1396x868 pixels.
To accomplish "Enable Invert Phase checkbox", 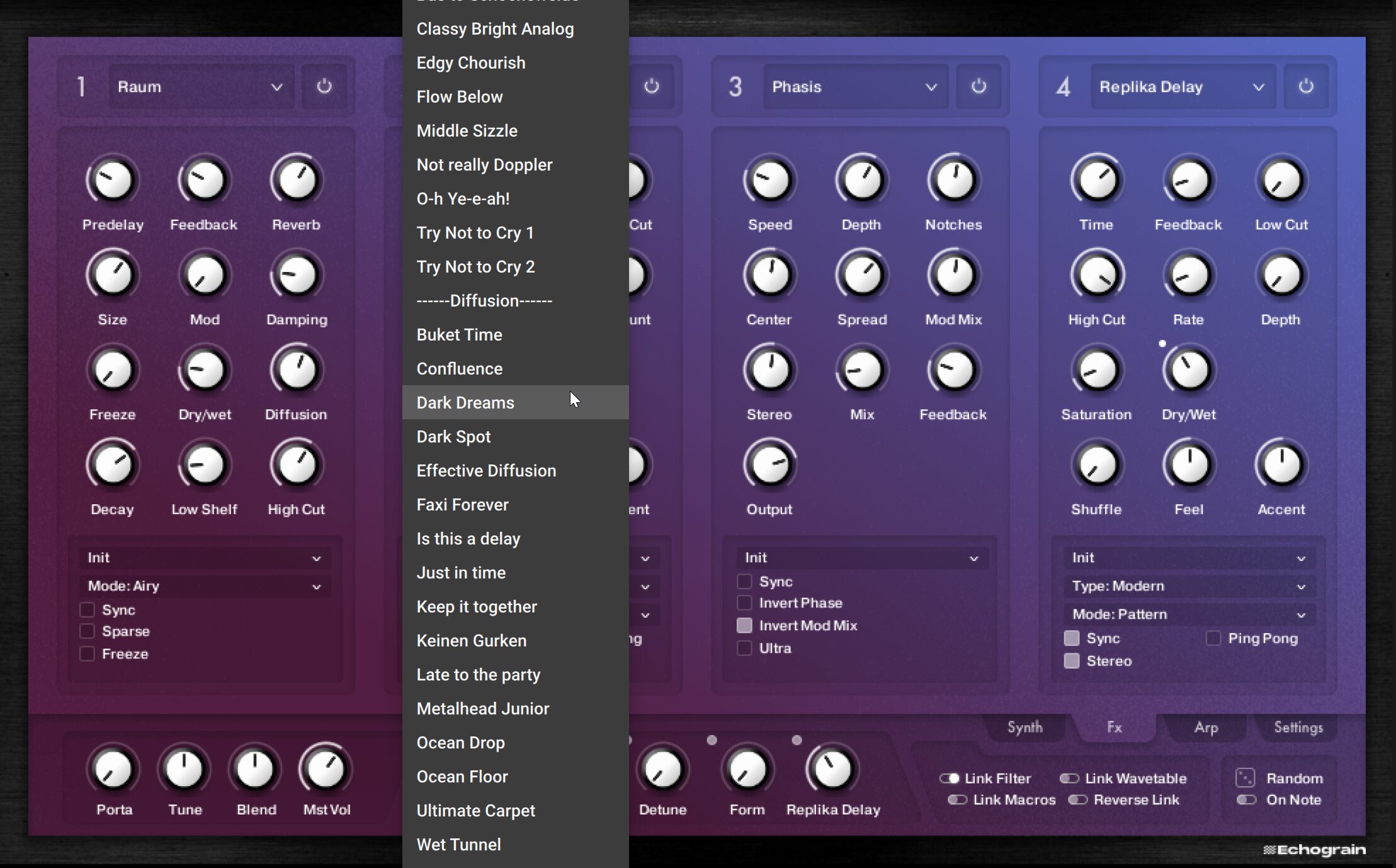I will coord(744,603).
